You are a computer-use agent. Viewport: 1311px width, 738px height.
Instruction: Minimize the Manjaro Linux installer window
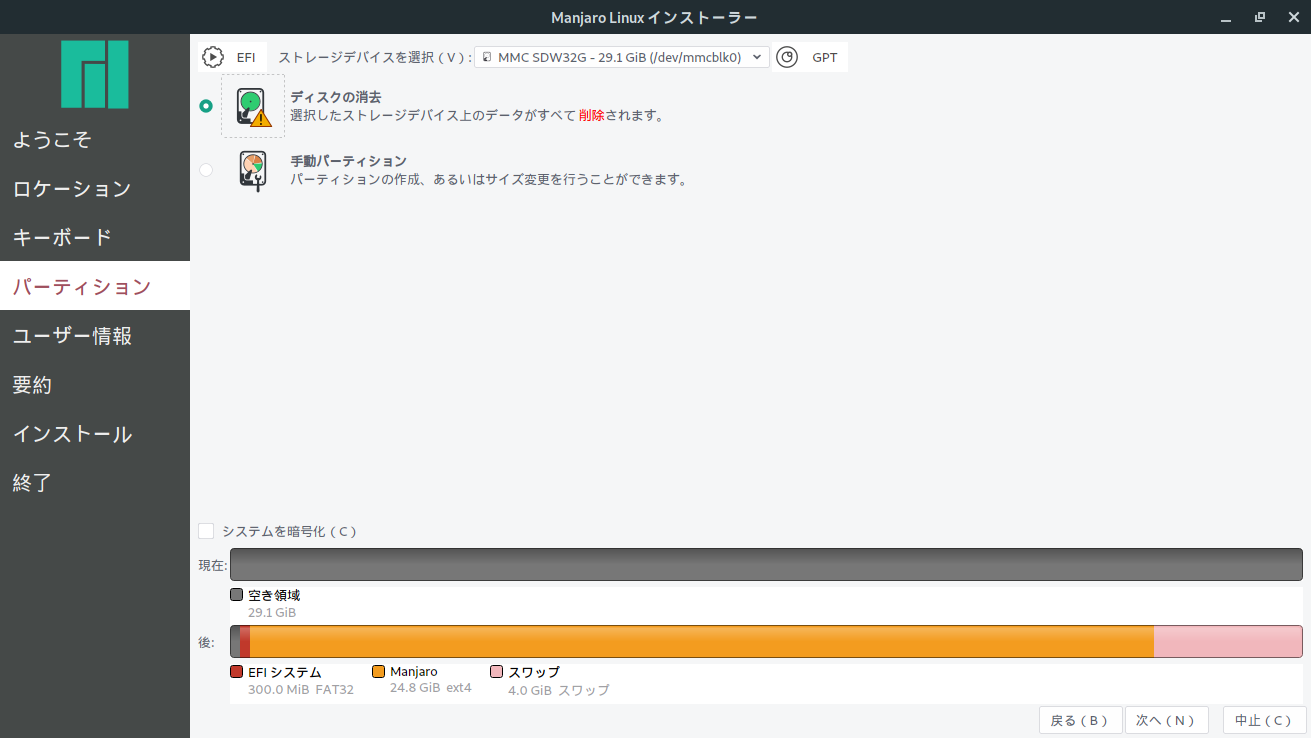[1227, 17]
